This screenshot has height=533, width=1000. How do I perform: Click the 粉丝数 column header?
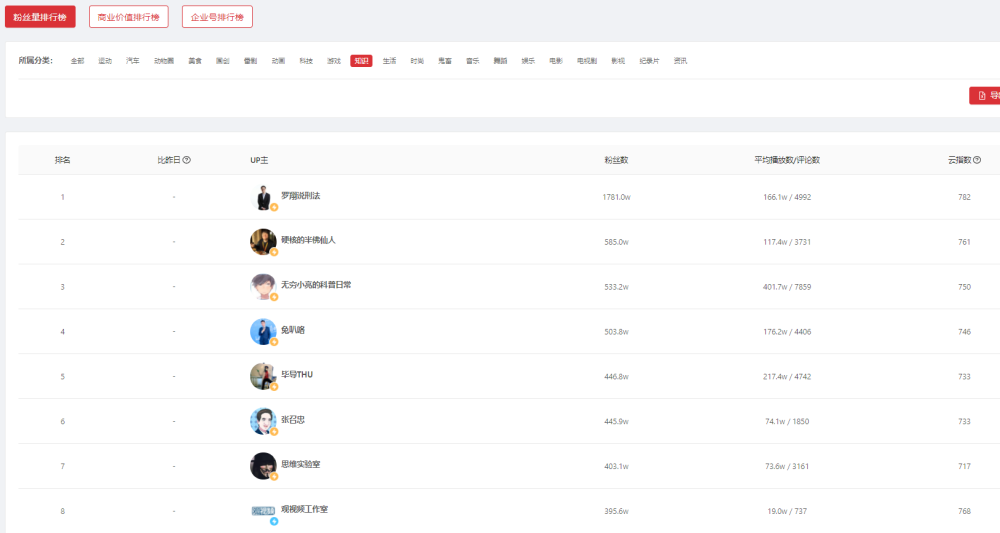616,160
